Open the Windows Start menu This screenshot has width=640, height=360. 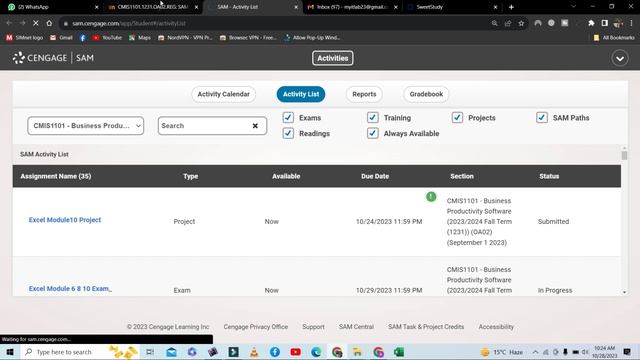10,352
